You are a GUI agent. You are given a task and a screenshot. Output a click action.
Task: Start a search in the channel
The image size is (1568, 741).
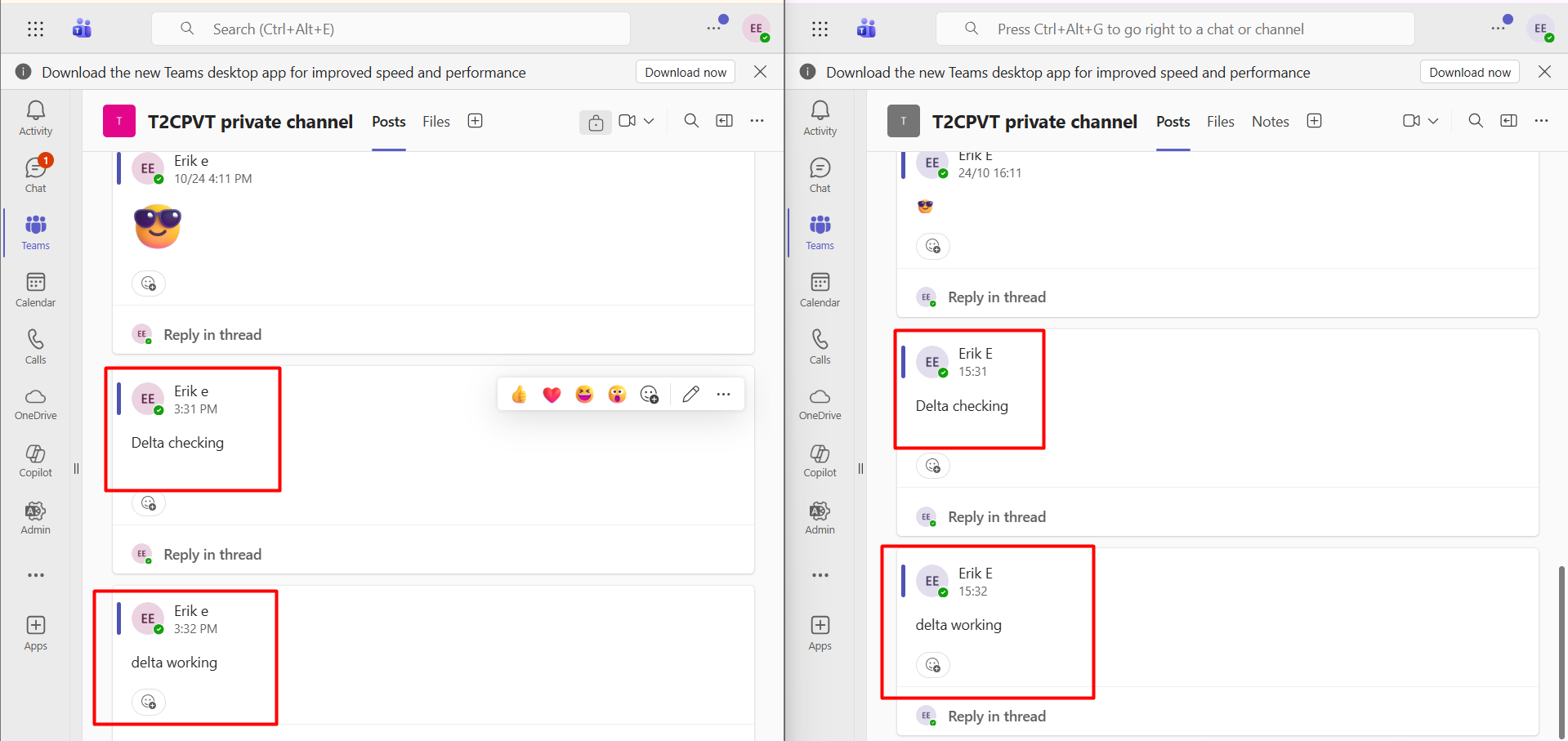tap(690, 120)
